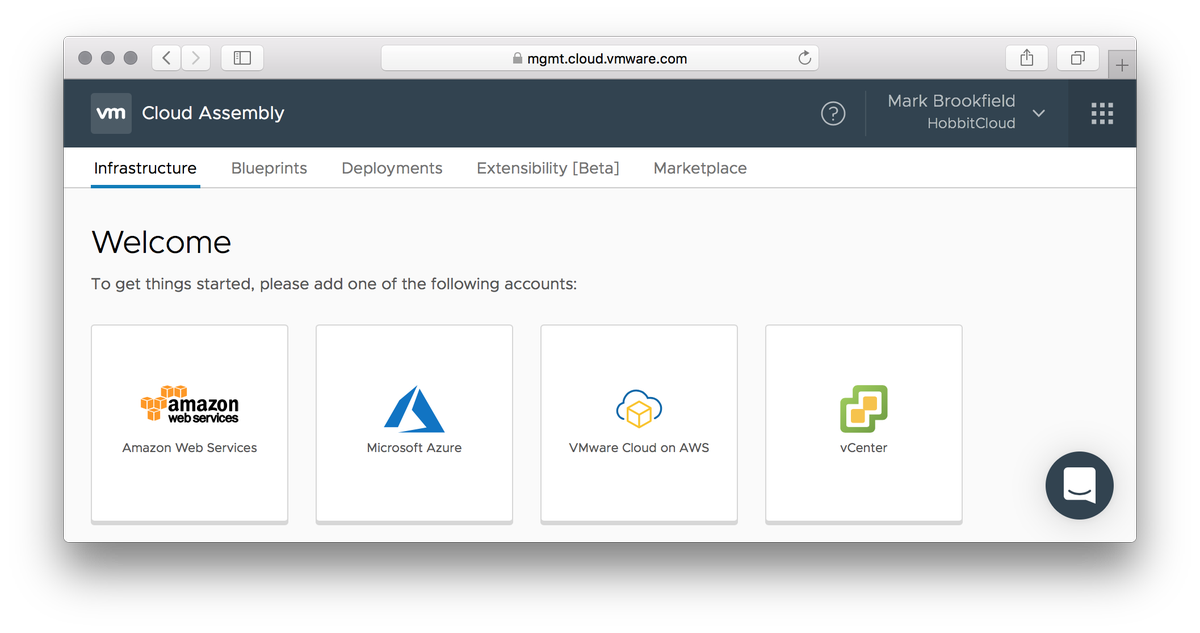This screenshot has height=633, width=1200.
Task: Click the Cloud Assembly title
Action: click(213, 113)
